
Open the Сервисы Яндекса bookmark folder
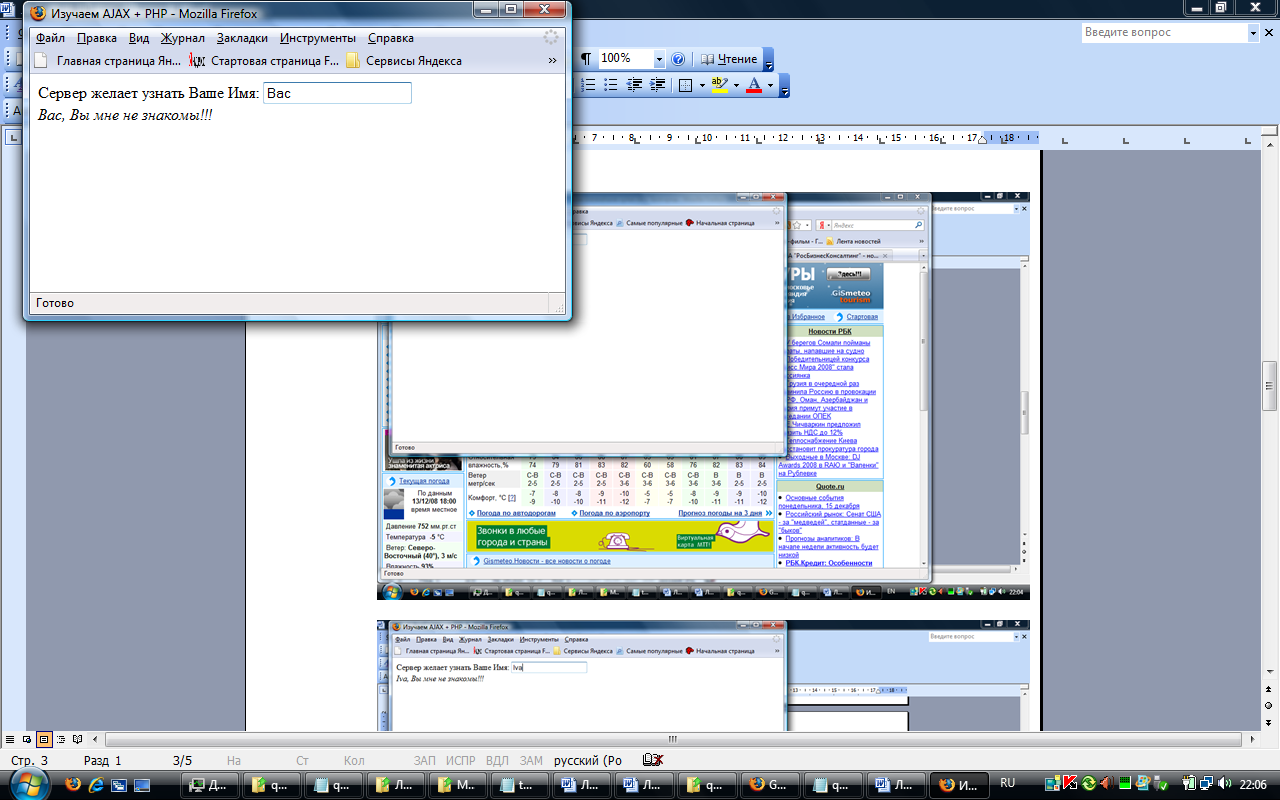tap(404, 61)
